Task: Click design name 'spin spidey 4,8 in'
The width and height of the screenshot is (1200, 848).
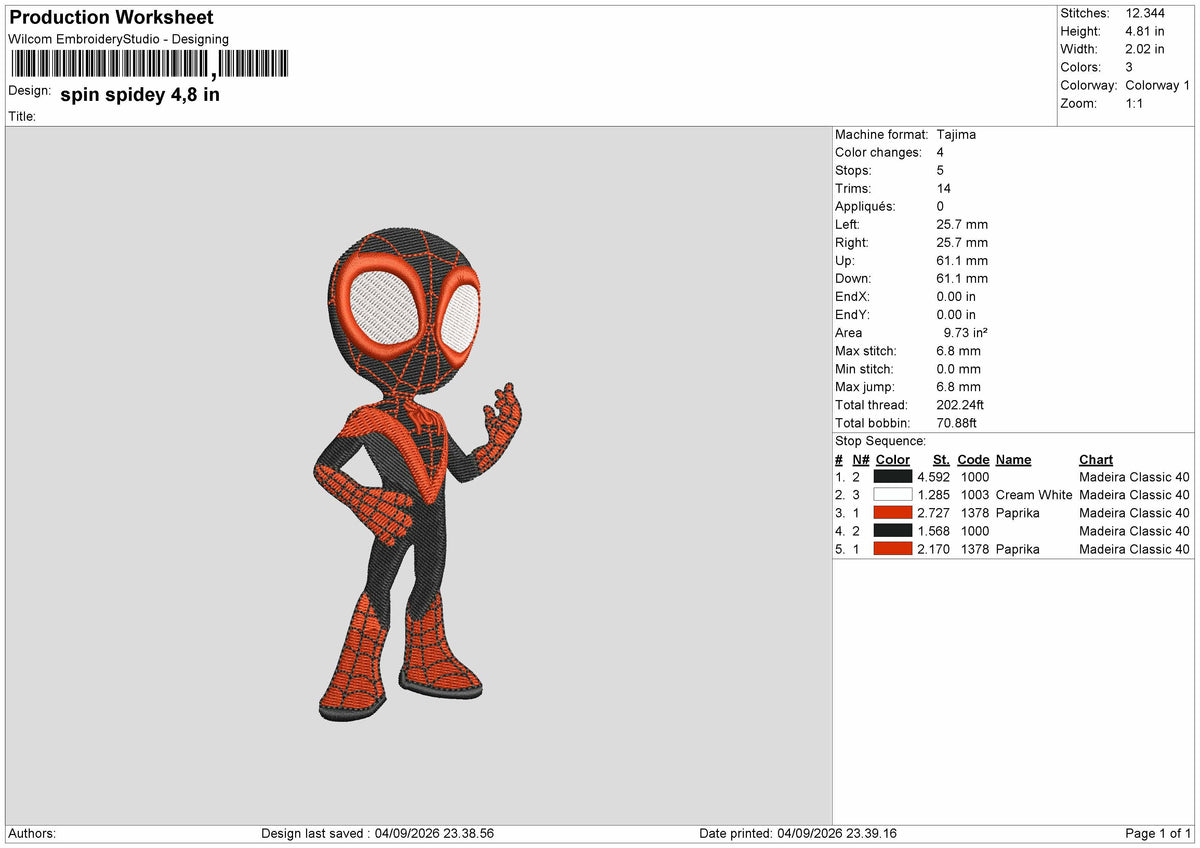Action: [x=140, y=96]
